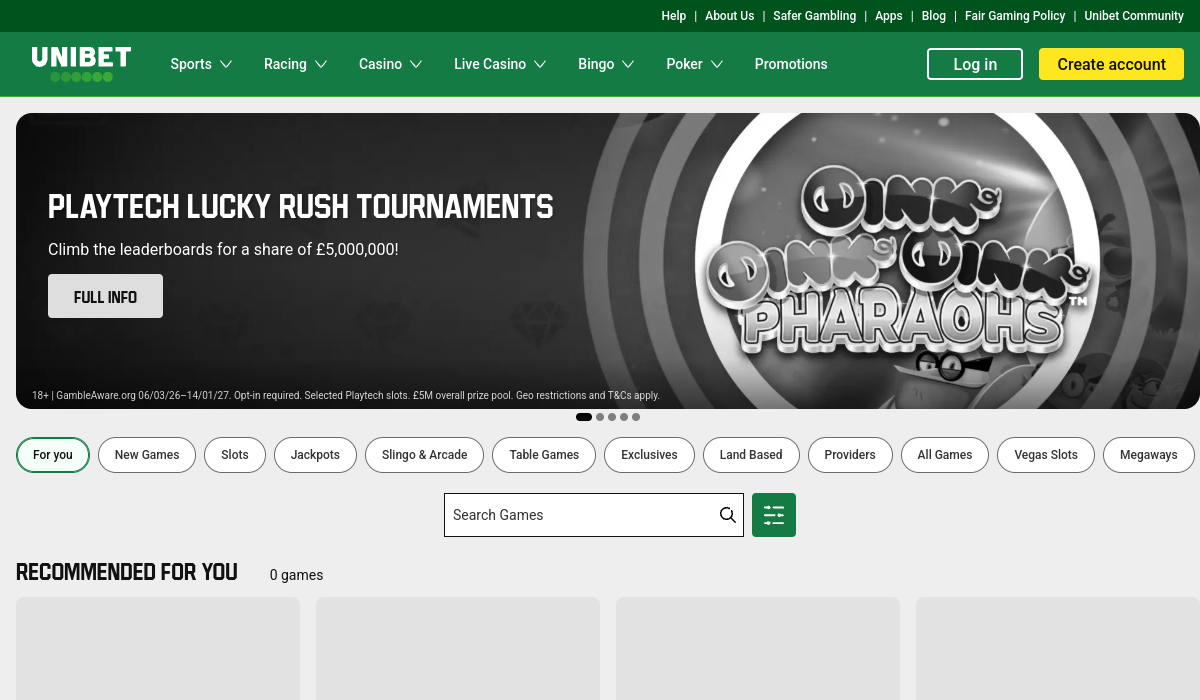Click the Log in button

[x=975, y=64]
